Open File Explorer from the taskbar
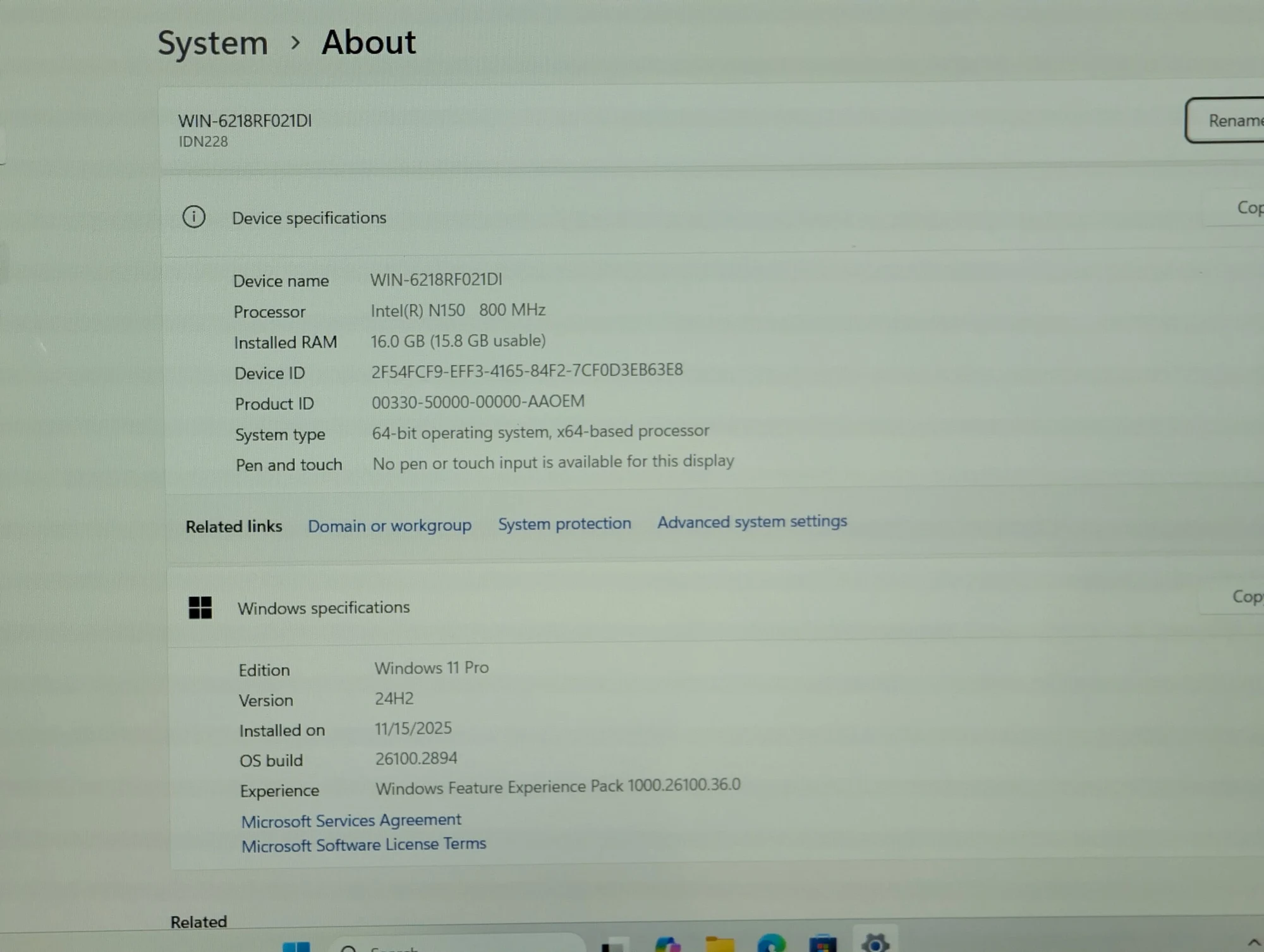 tap(720, 944)
